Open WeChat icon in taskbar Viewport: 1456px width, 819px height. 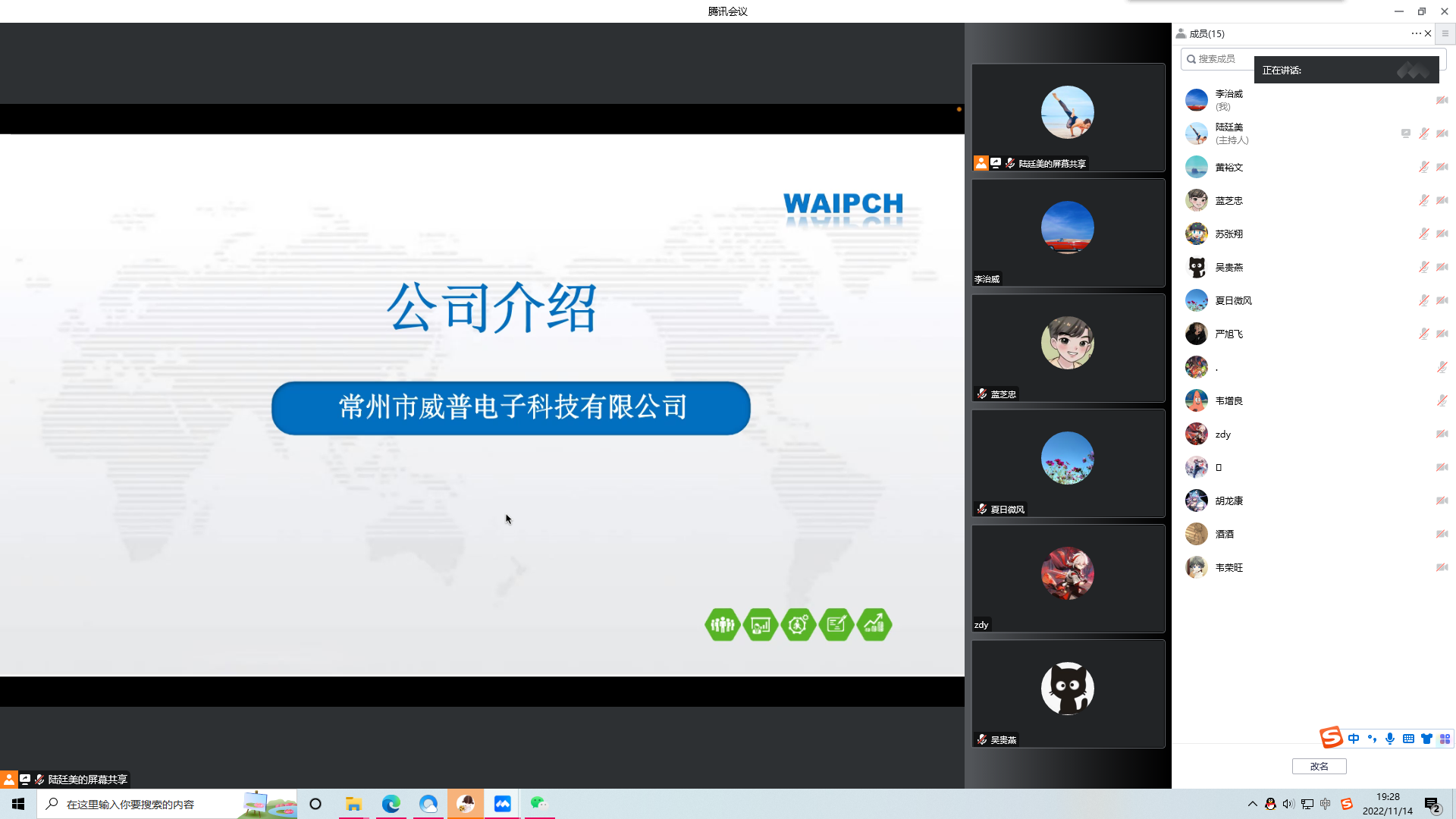(538, 804)
